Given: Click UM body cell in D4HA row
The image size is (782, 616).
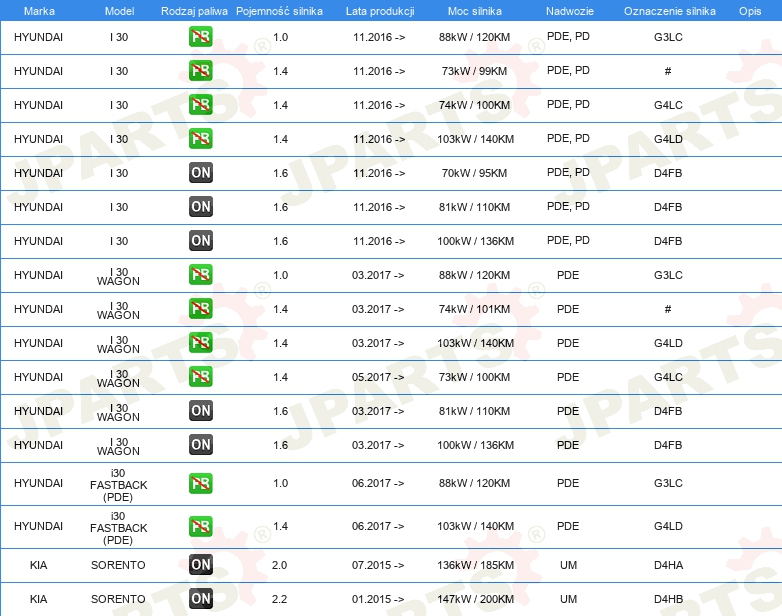Looking at the screenshot, I should coord(569,565).
